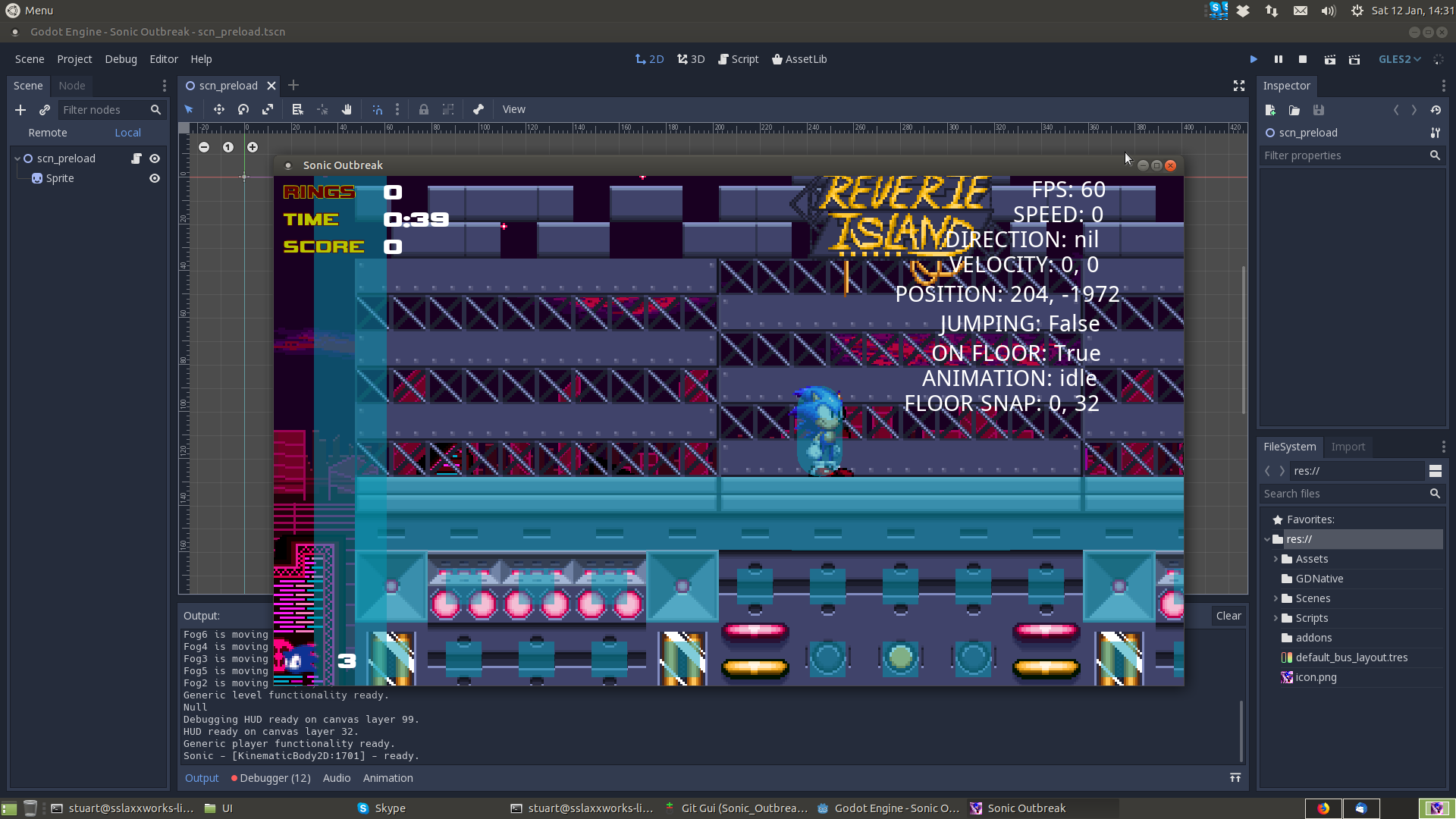Open the Debug menu
The height and width of the screenshot is (819, 1456).
(x=121, y=59)
